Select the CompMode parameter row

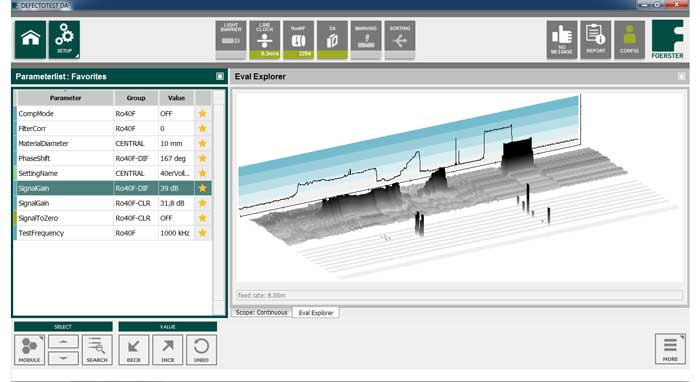(x=113, y=113)
